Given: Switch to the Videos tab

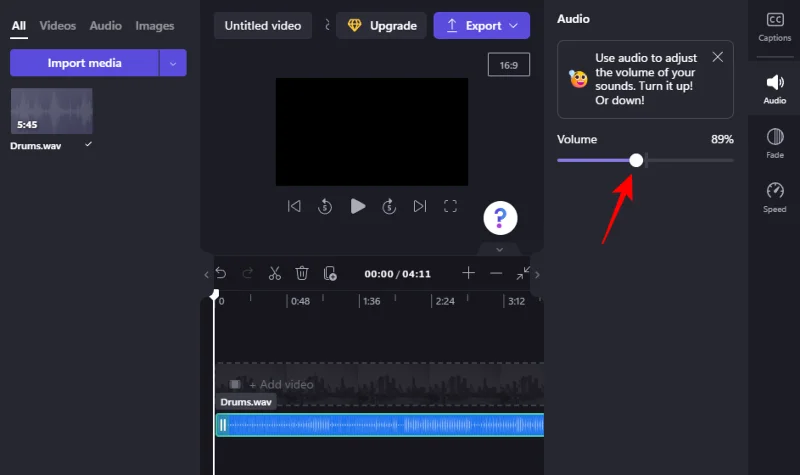Looking at the screenshot, I should (58, 26).
